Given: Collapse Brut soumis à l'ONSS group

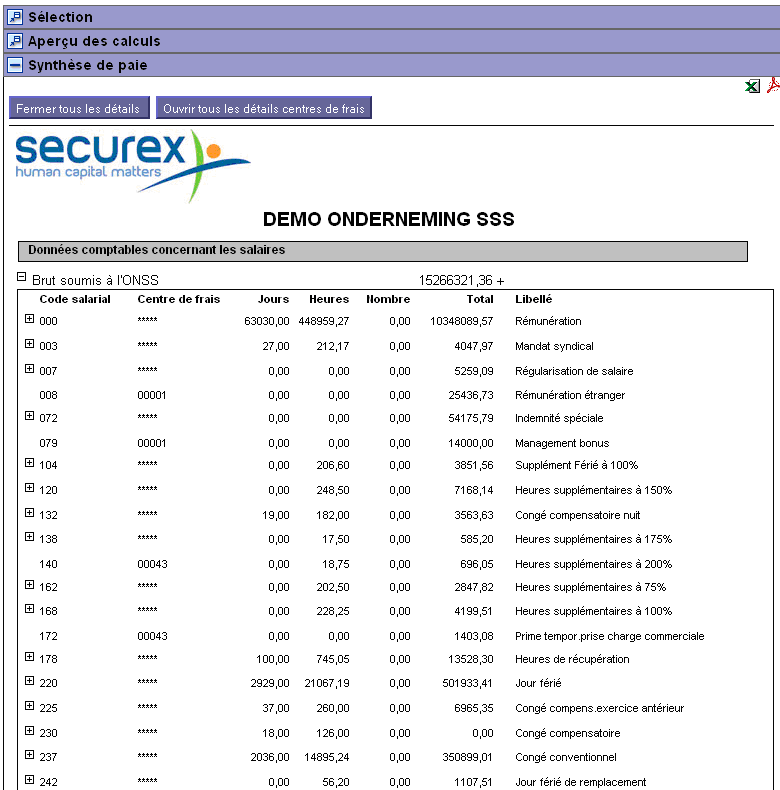Looking at the screenshot, I should pos(21,277).
